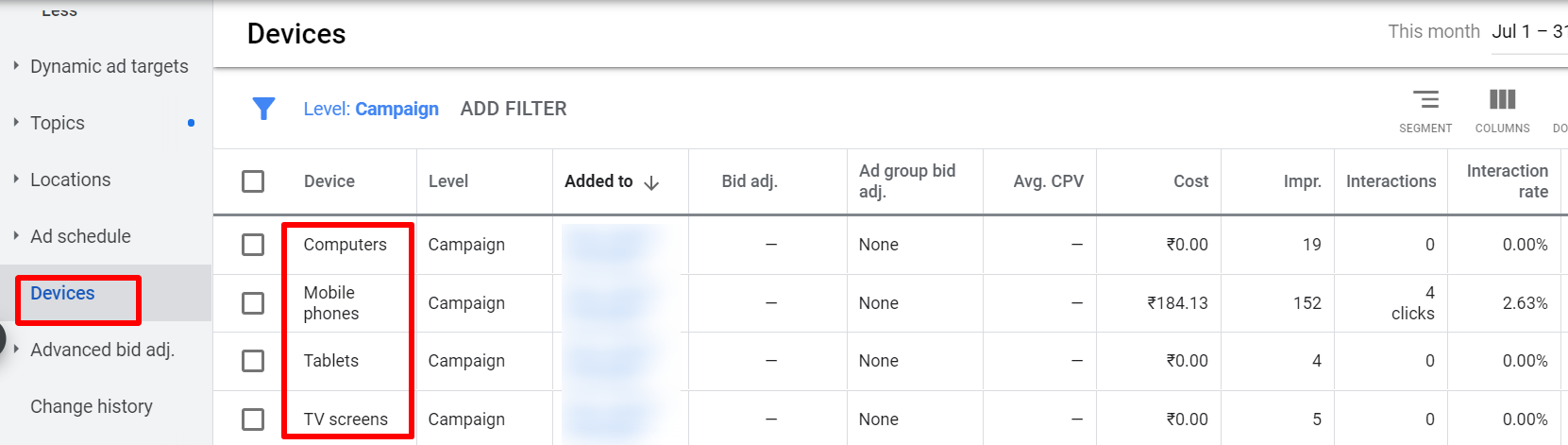Check the Computers row checkbox
Screen dimensions: 1568x445
pos(253,245)
